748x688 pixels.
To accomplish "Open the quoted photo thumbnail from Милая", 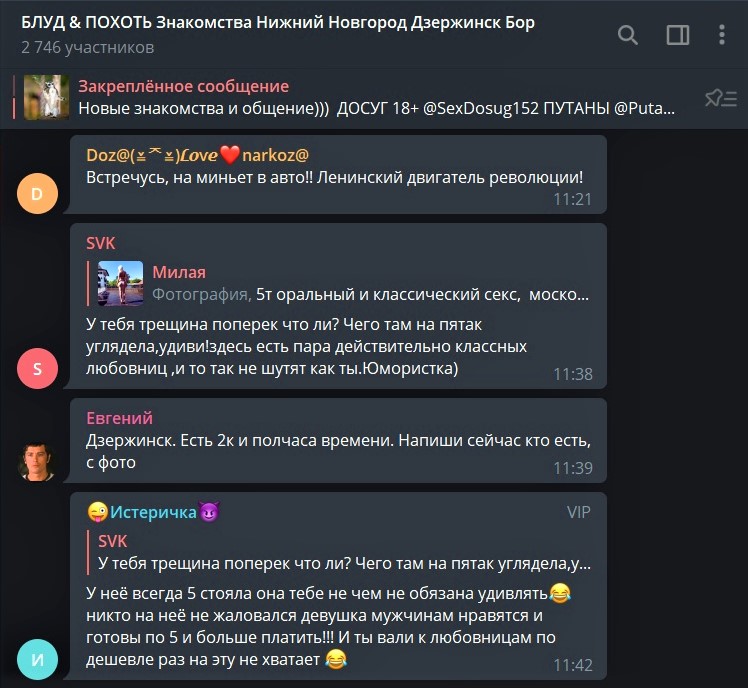I will [120, 283].
